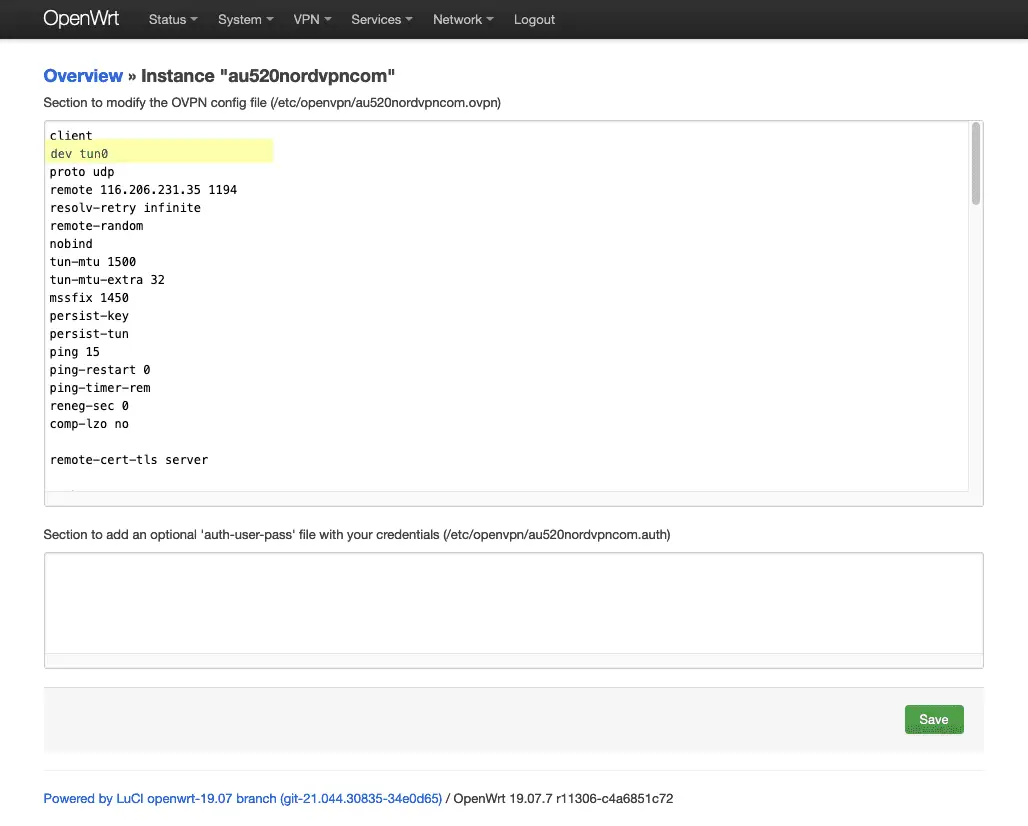This screenshot has width=1028, height=826.
Task: Click the 'tun-mtu-extra 32' line
Action: pyautogui.click(x=107, y=280)
